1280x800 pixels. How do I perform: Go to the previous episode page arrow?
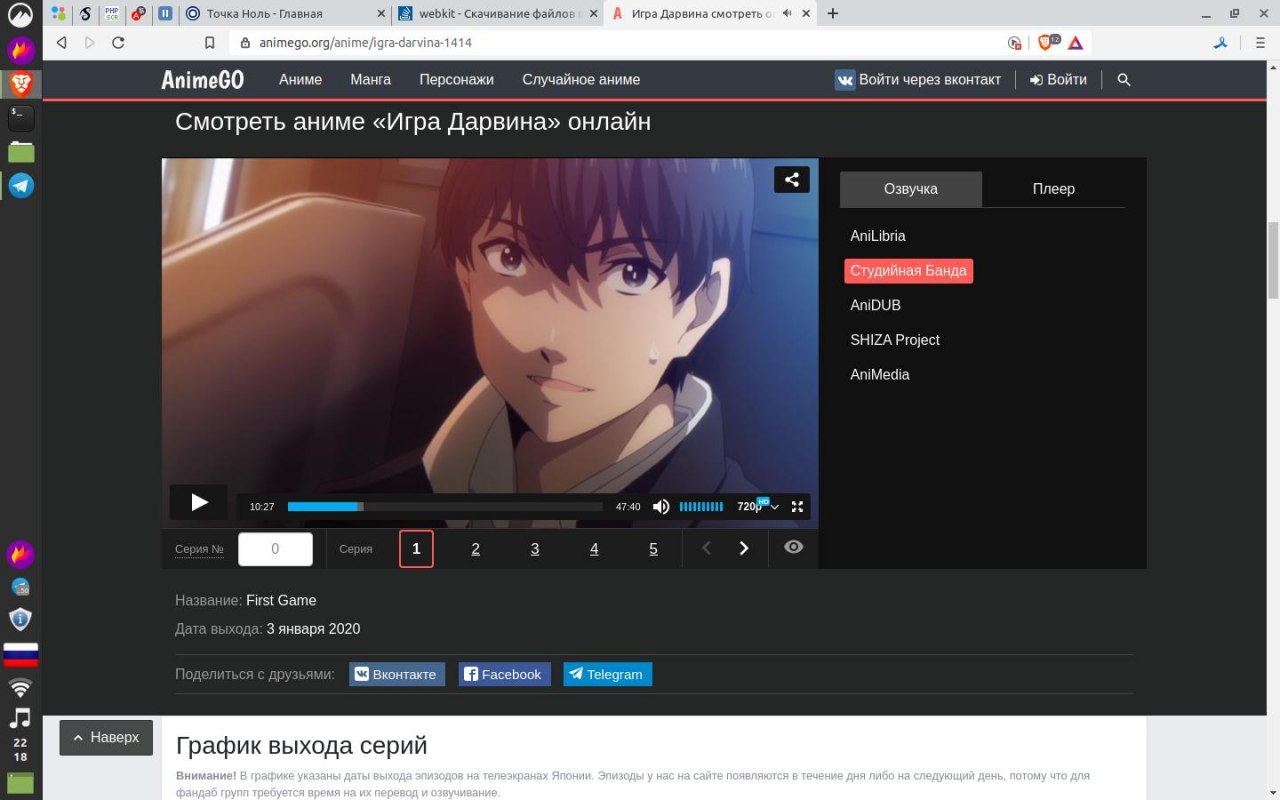pos(706,548)
